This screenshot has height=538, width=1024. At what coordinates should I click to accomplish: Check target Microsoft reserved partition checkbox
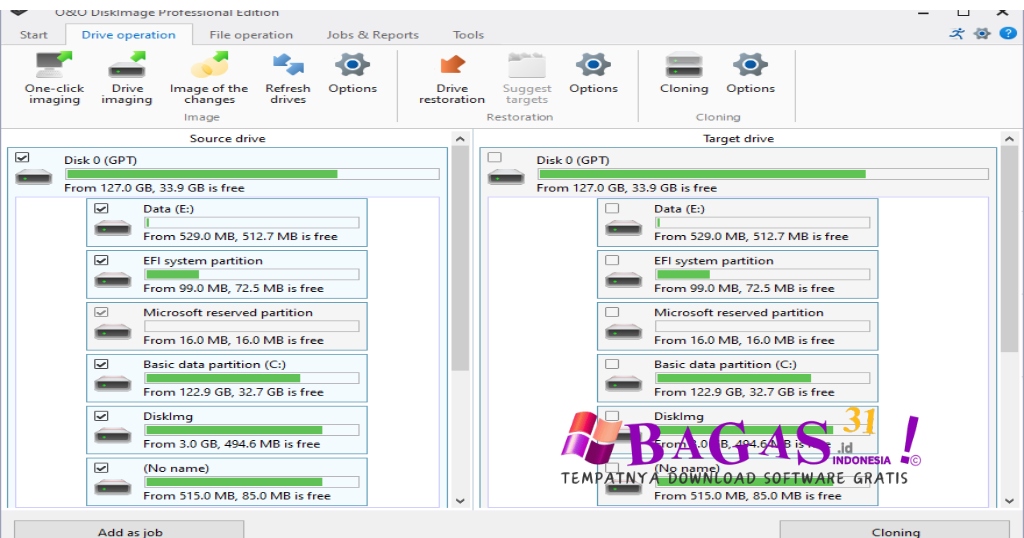click(612, 312)
